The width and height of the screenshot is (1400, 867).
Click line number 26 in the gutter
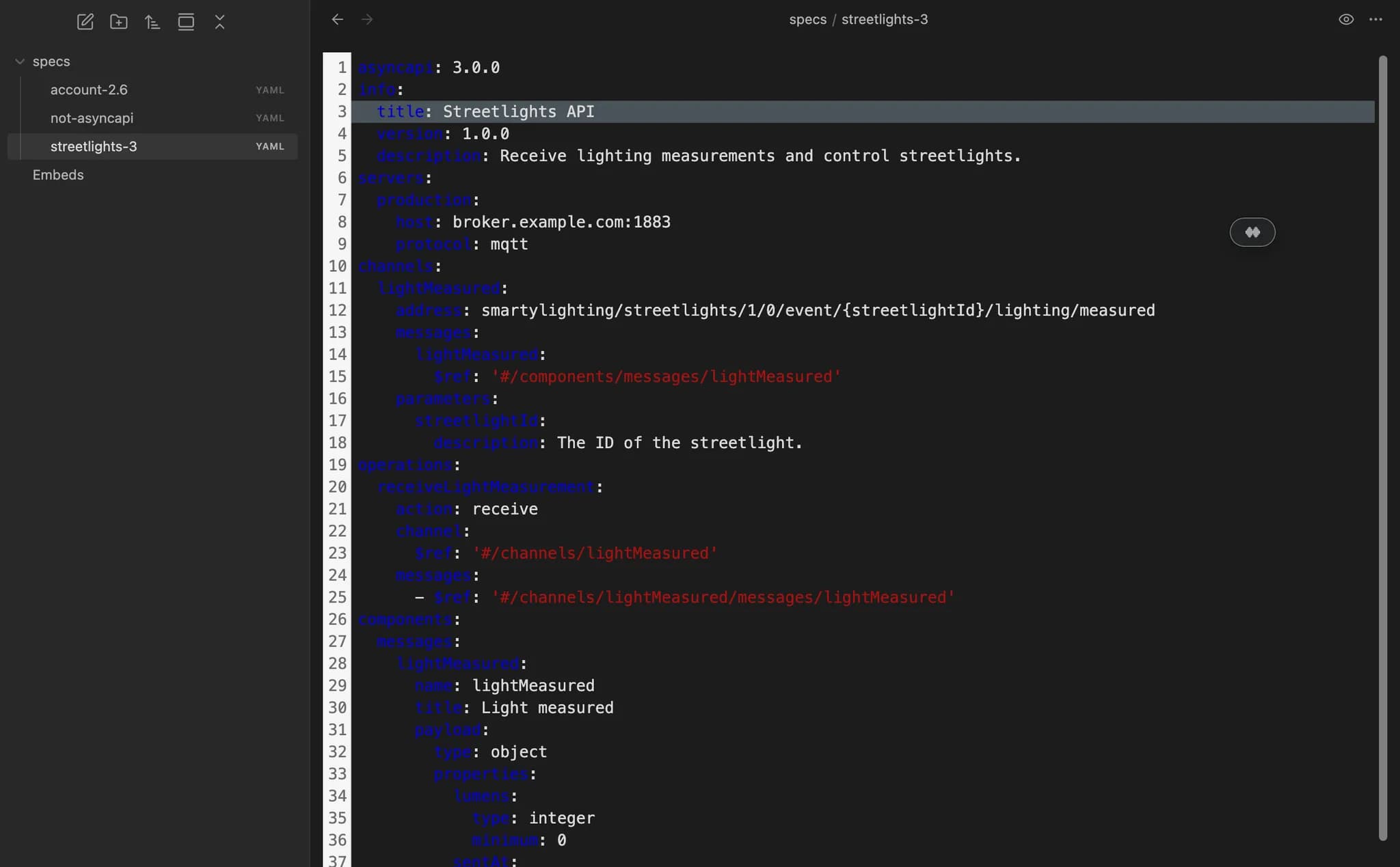coord(338,620)
